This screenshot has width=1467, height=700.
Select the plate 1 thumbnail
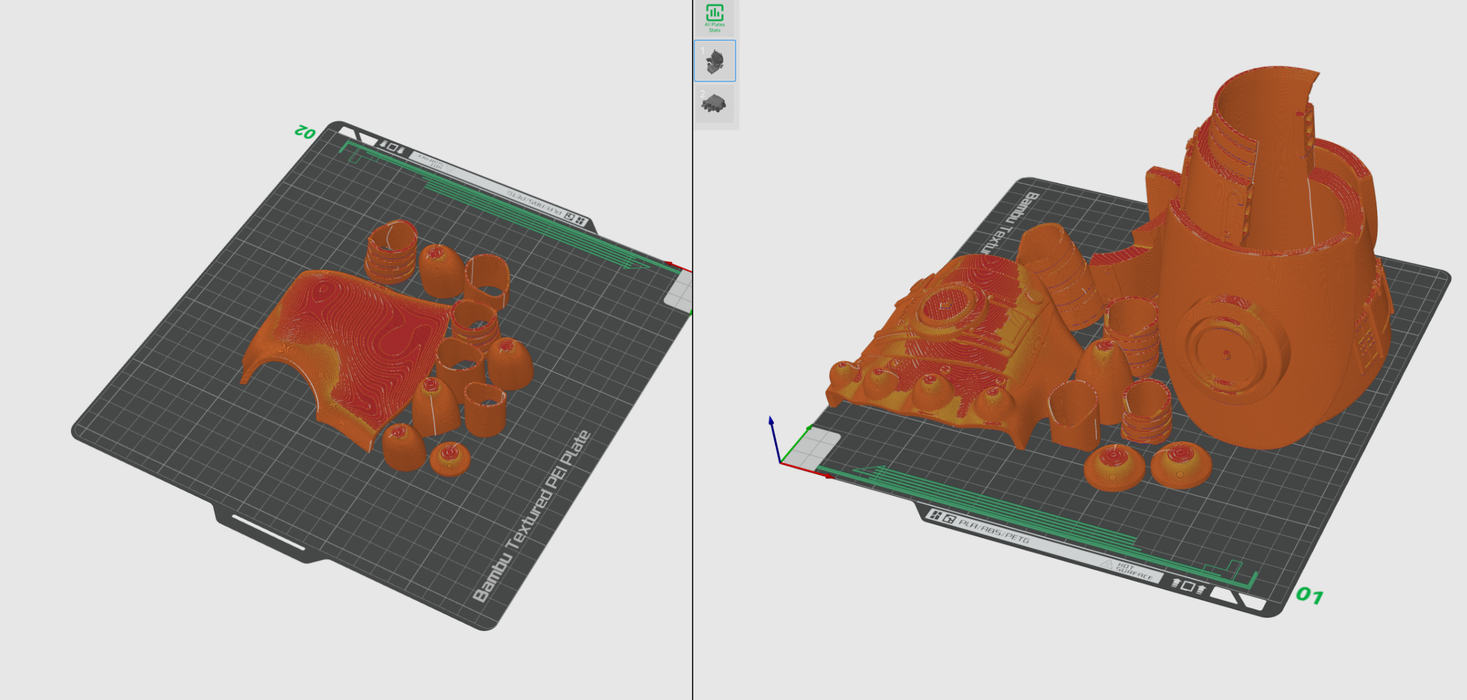[715, 62]
